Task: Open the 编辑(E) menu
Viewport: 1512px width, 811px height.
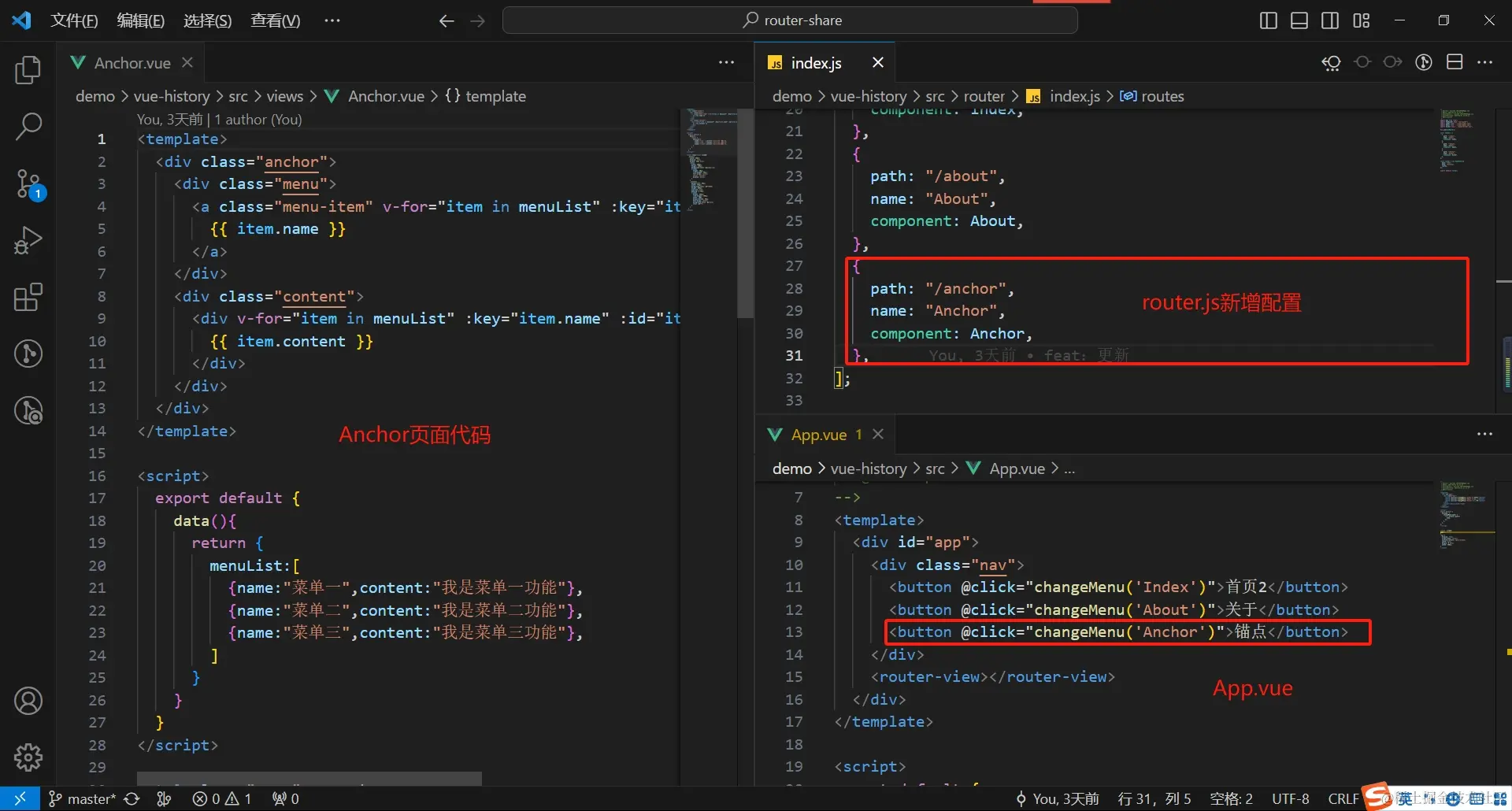Action: [x=141, y=20]
